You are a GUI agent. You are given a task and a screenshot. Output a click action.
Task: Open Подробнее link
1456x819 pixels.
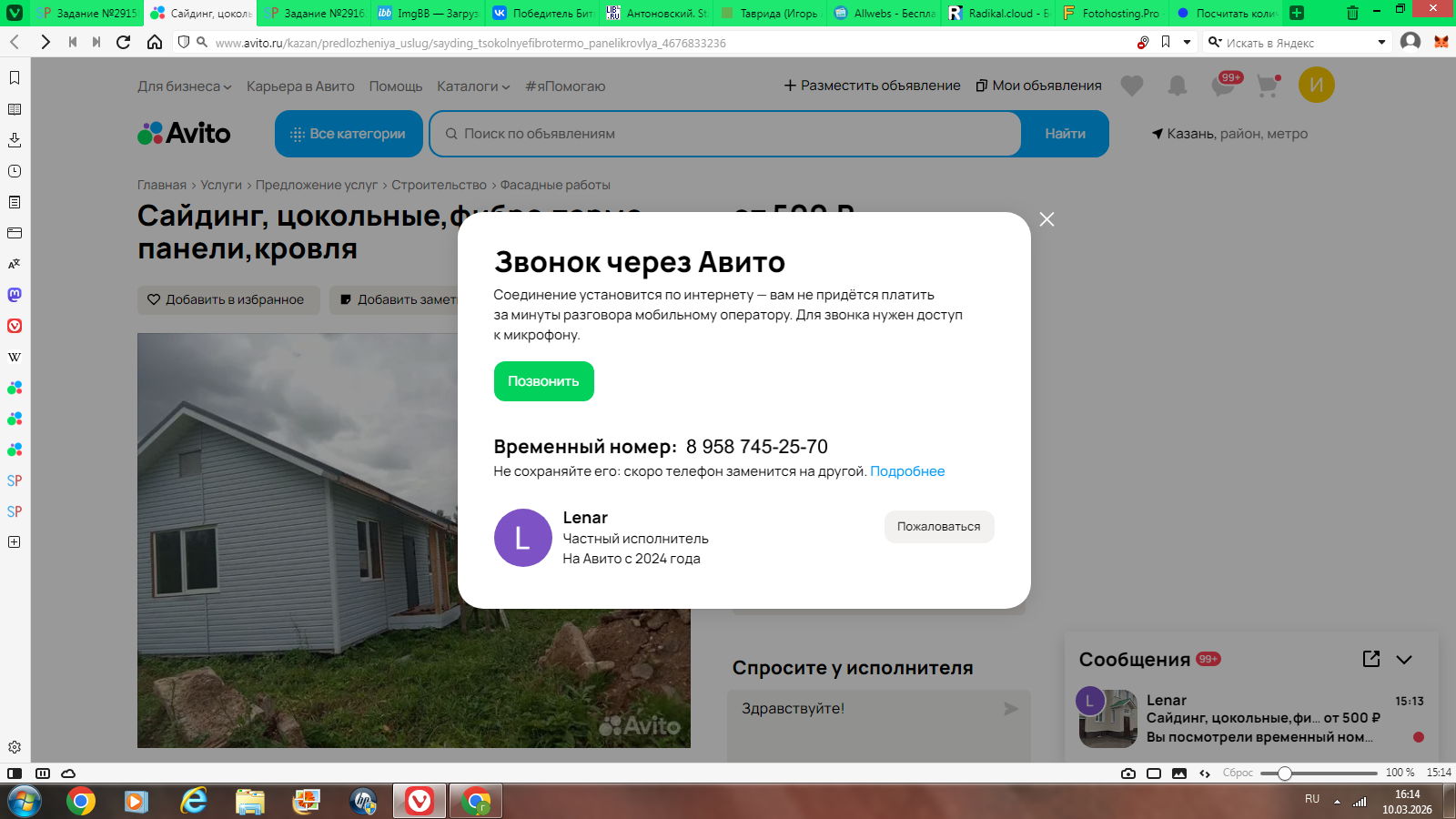(x=907, y=471)
